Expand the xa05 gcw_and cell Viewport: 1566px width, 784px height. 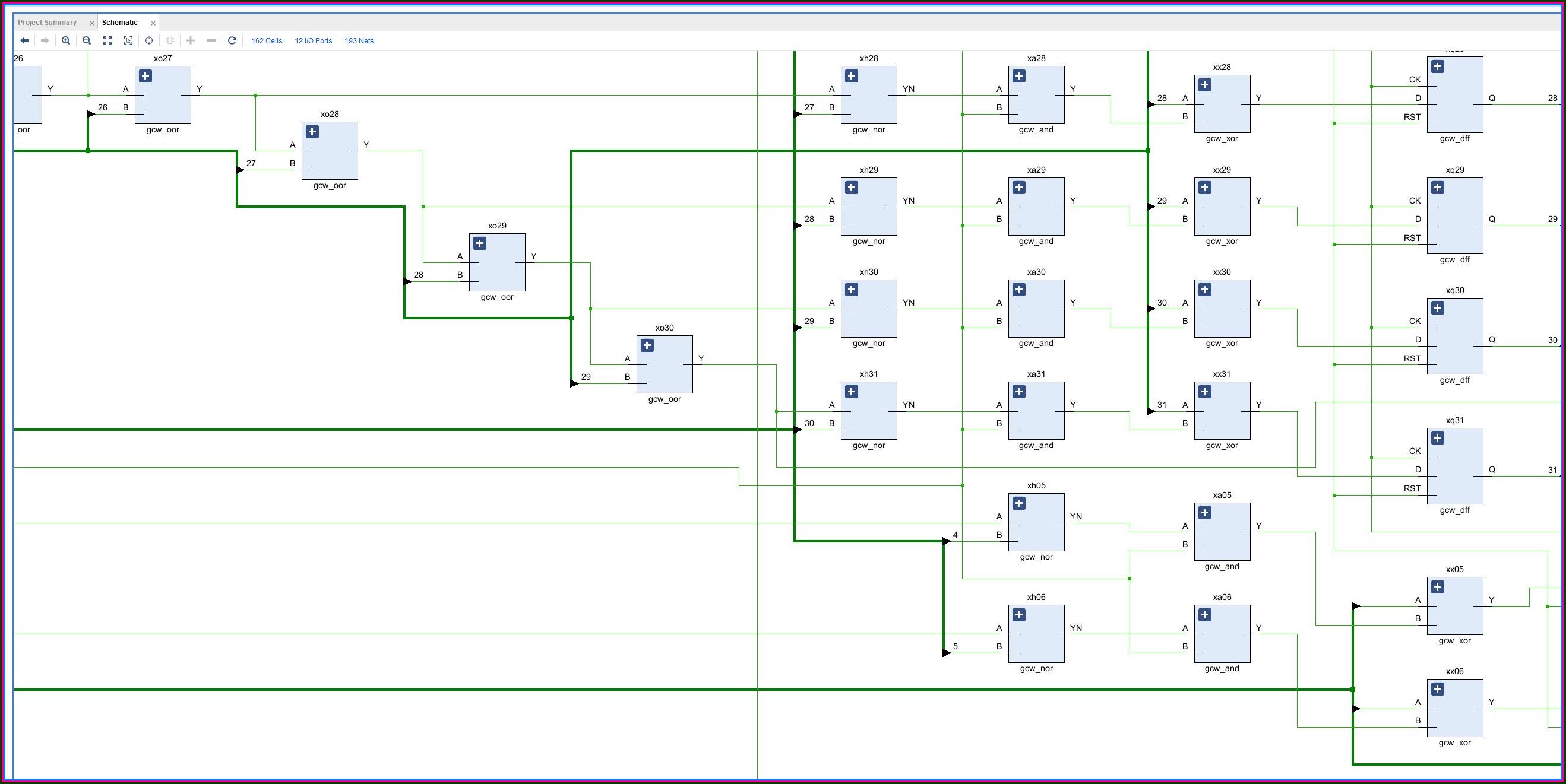click(x=1204, y=513)
